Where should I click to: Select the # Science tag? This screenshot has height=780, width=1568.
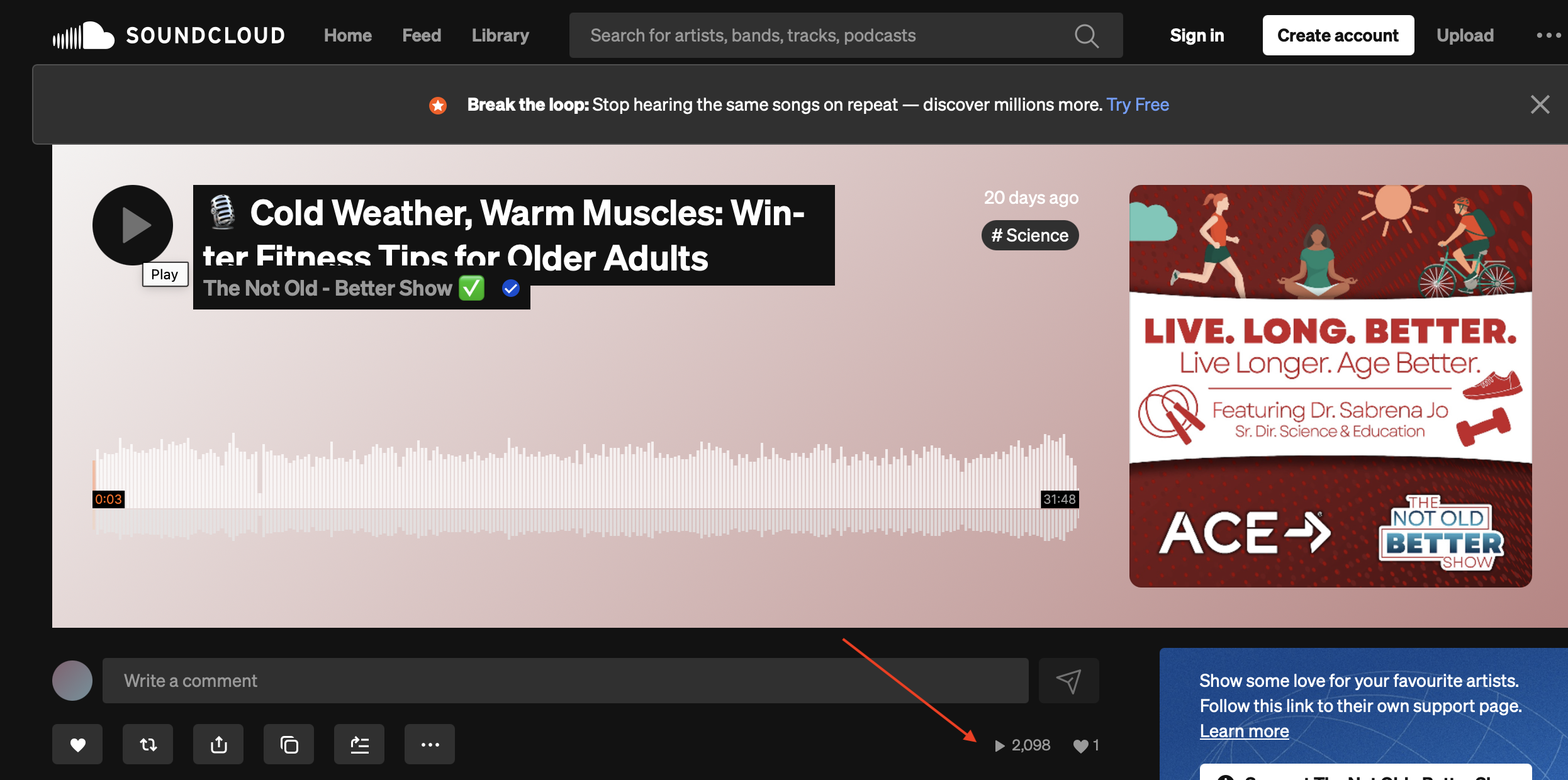click(1030, 235)
